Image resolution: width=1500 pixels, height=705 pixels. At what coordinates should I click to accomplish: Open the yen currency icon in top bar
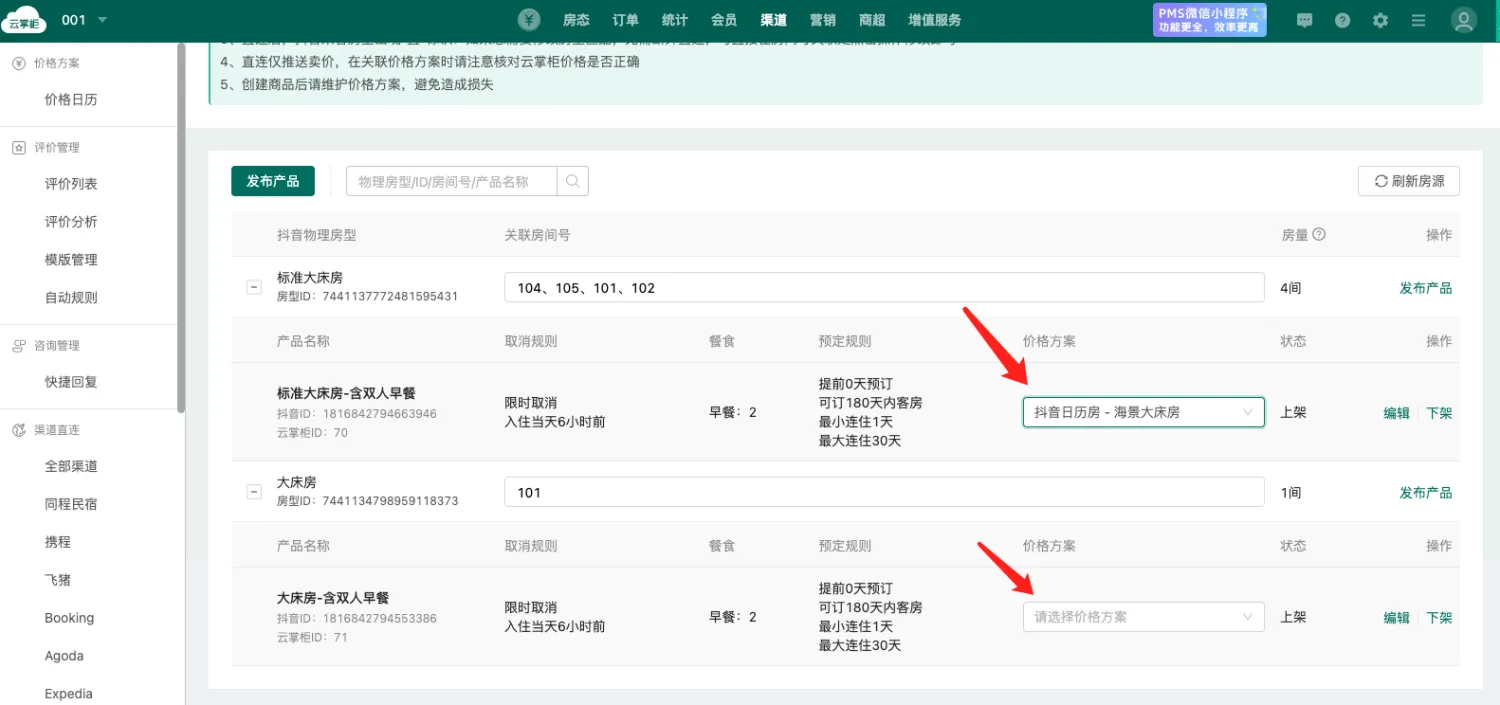click(529, 20)
